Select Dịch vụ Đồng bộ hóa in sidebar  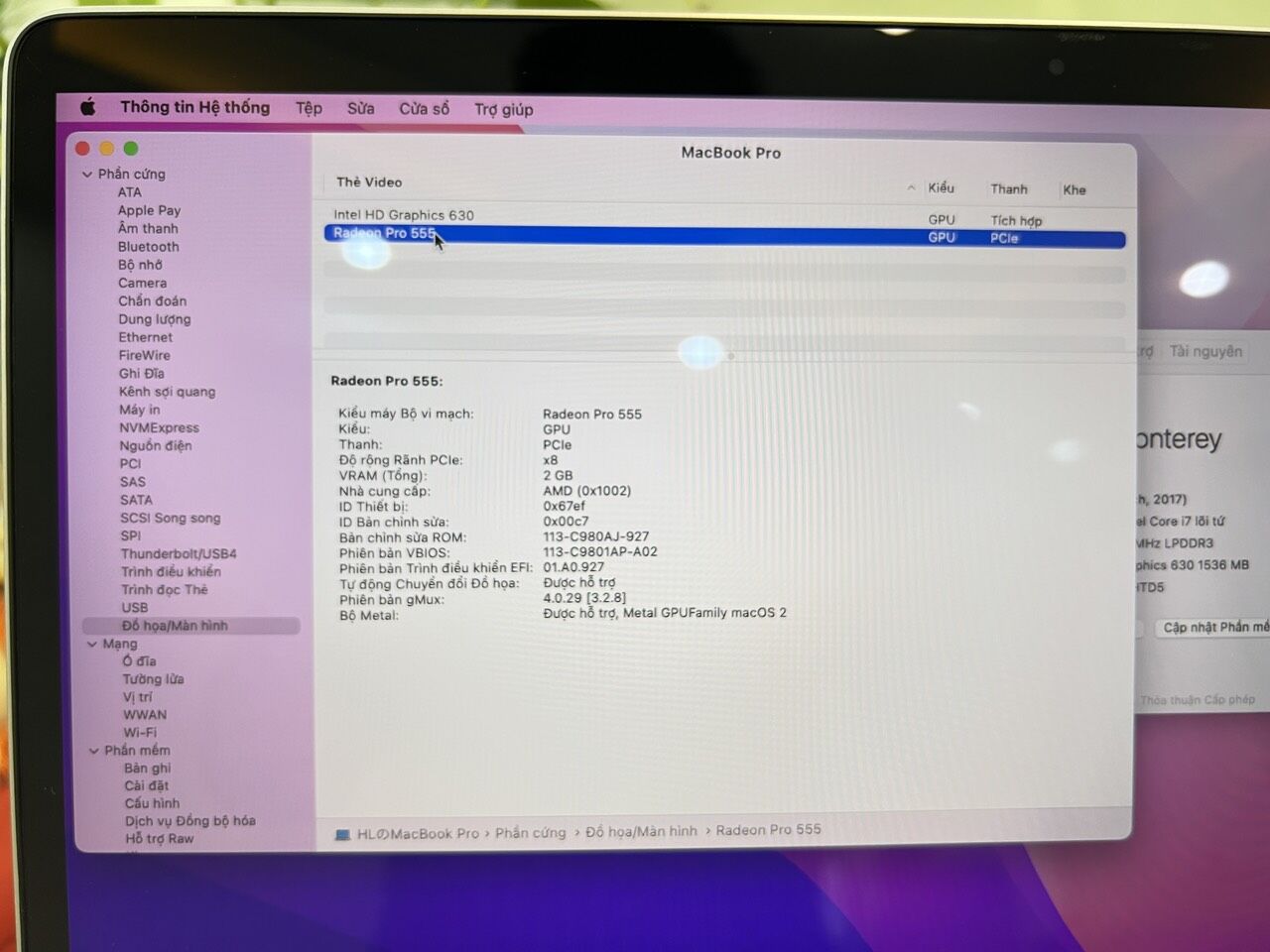point(190,821)
